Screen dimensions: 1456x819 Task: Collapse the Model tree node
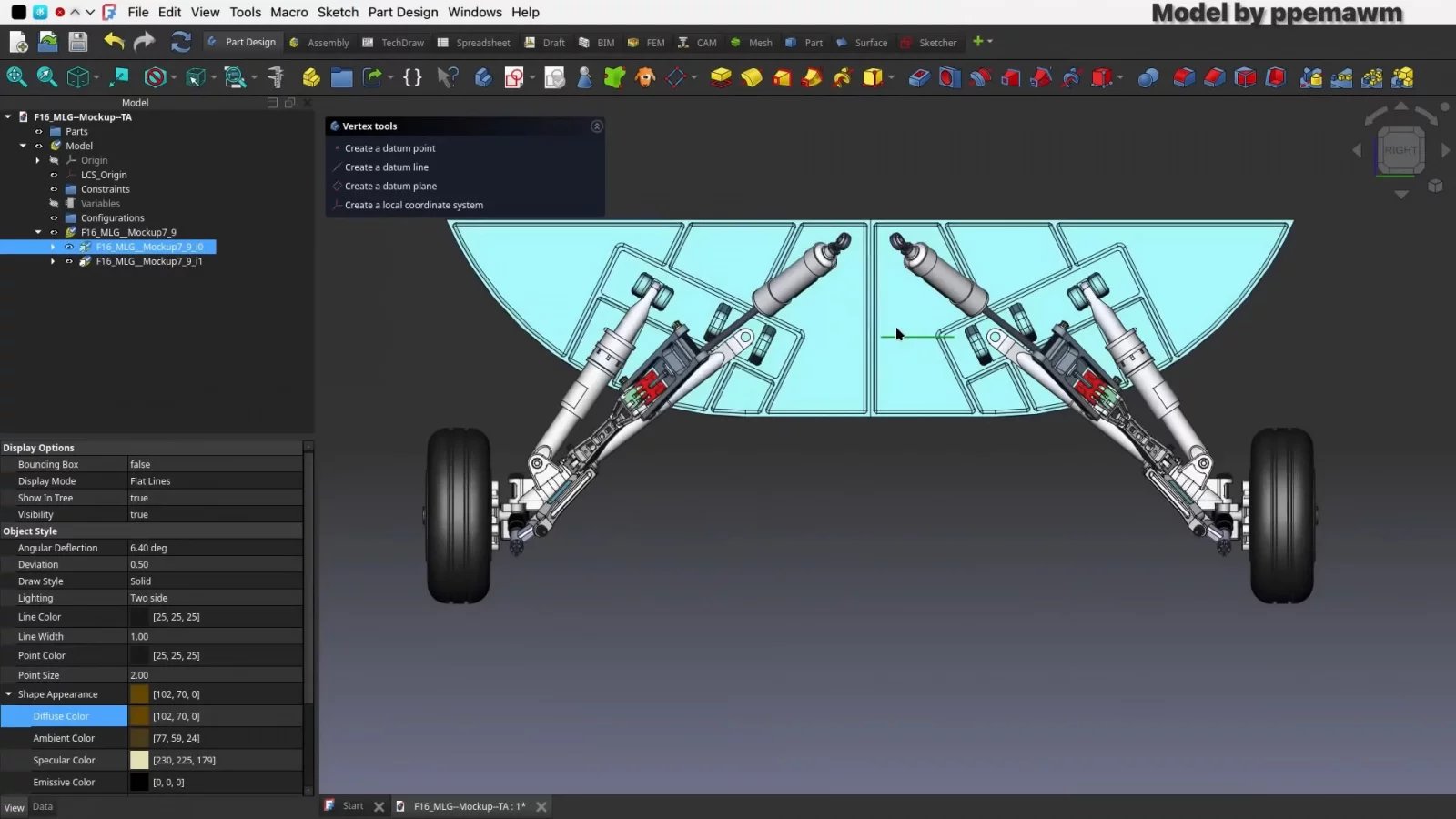click(23, 146)
